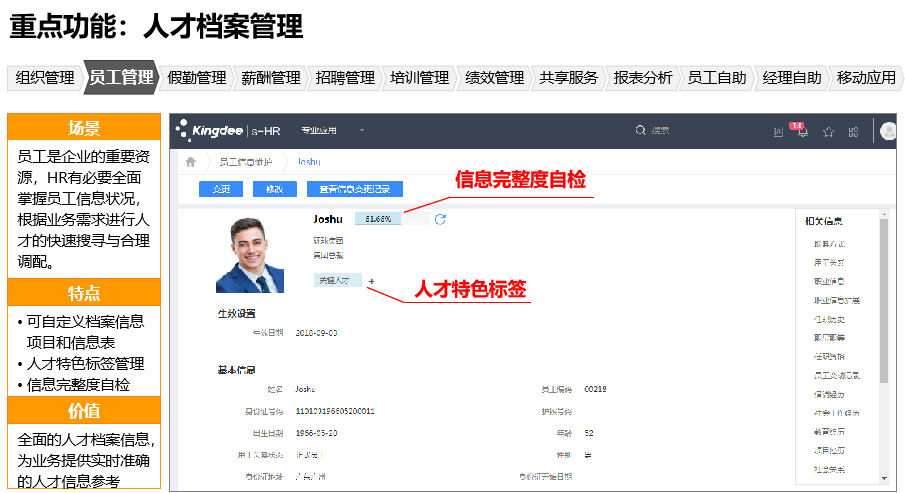Select the 员工自助 tab
Image resolution: width=905 pixels, height=493 pixels.
(x=717, y=77)
